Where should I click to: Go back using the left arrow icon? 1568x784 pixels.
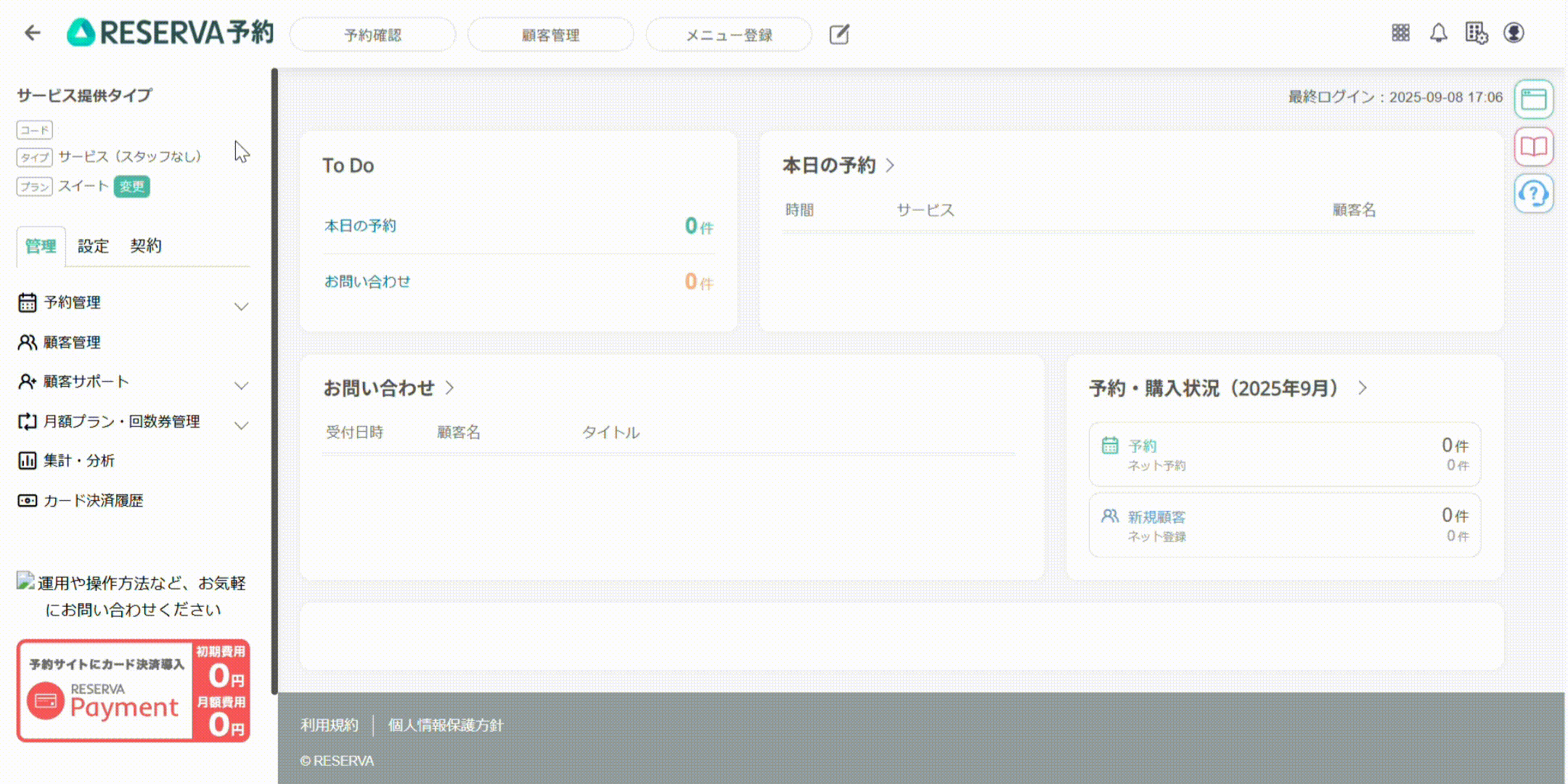coord(33,33)
